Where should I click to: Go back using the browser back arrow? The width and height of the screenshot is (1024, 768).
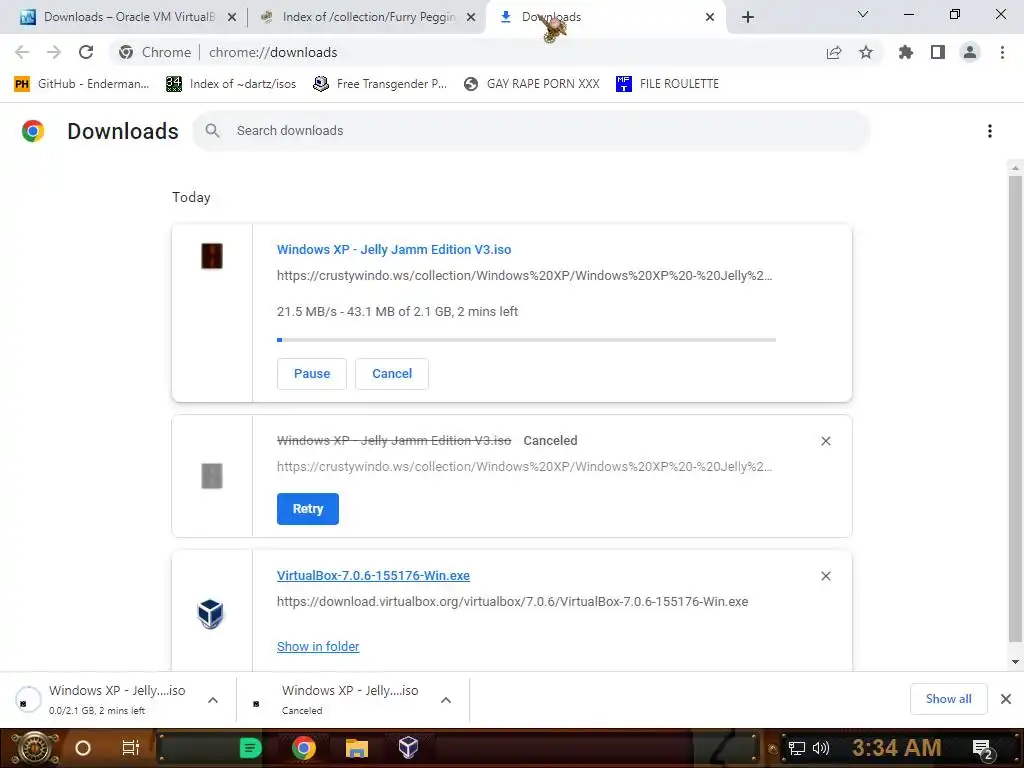[22, 52]
